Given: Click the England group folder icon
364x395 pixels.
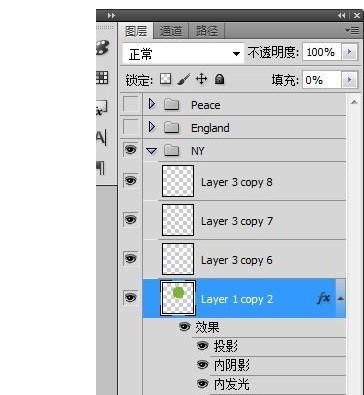Looking at the screenshot, I should click(x=172, y=127).
